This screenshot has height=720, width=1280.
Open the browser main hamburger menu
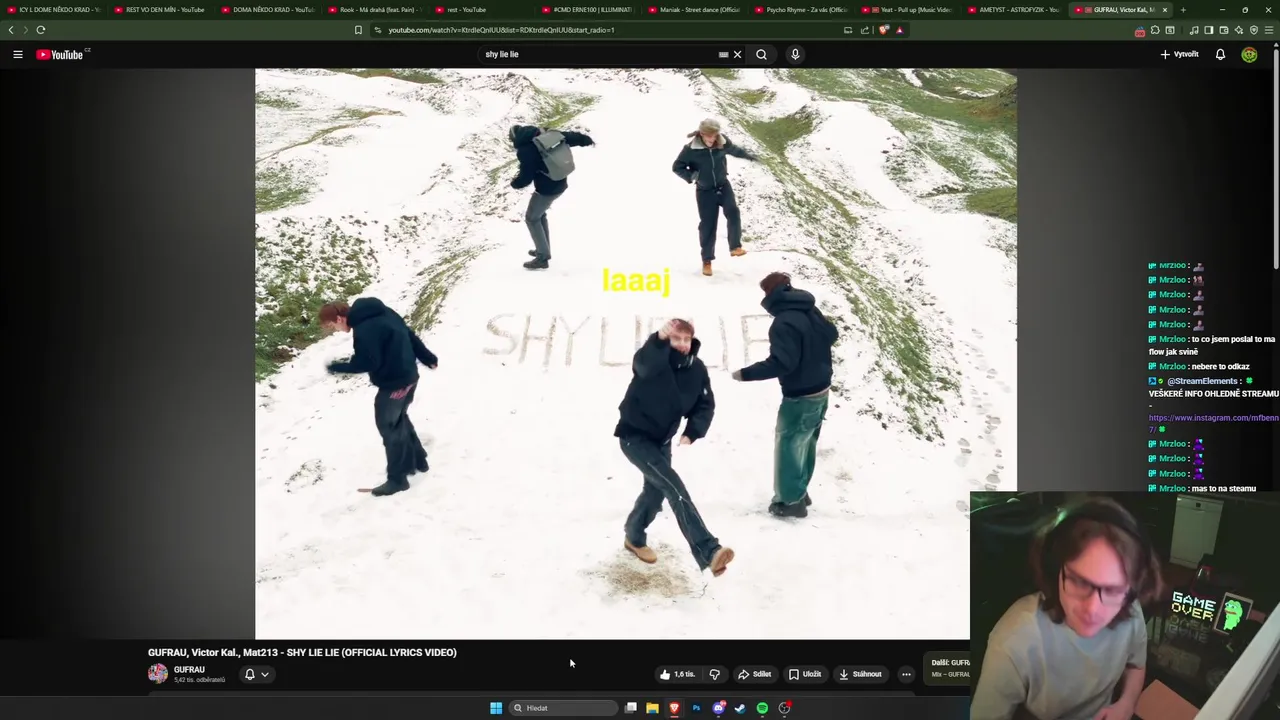(1269, 30)
